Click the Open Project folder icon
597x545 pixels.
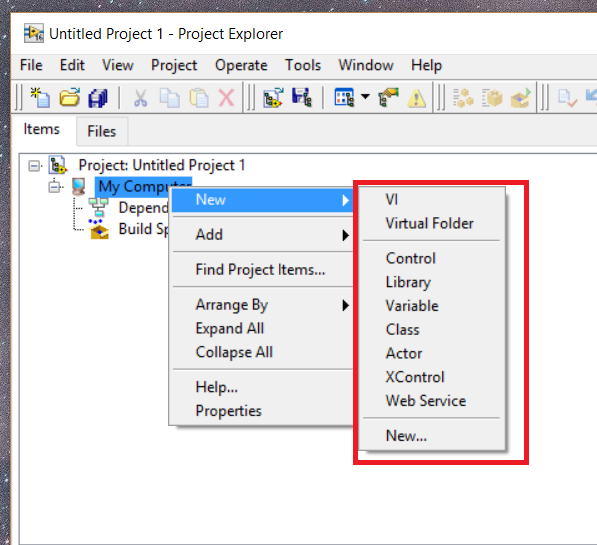pos(70,97)
